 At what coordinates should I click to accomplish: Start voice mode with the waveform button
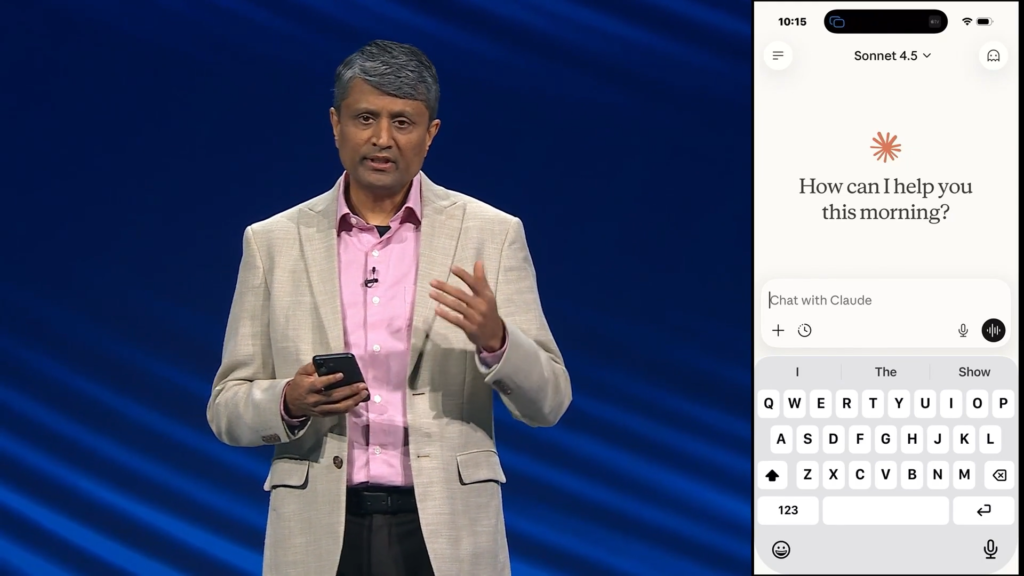[x=993, y=330]
